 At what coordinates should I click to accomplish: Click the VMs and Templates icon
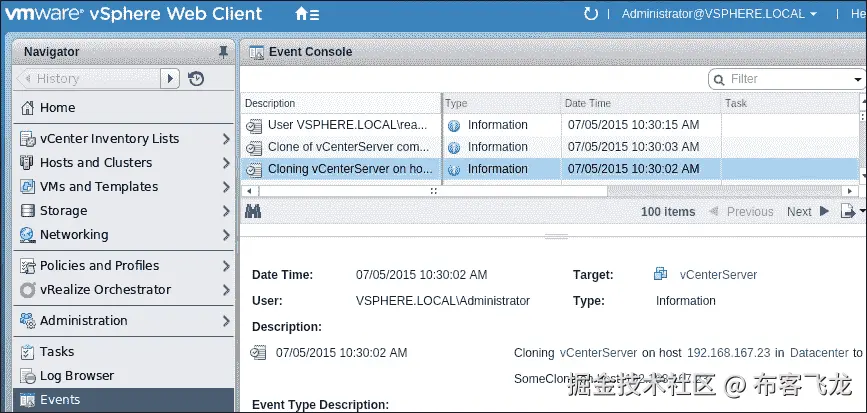27,187
